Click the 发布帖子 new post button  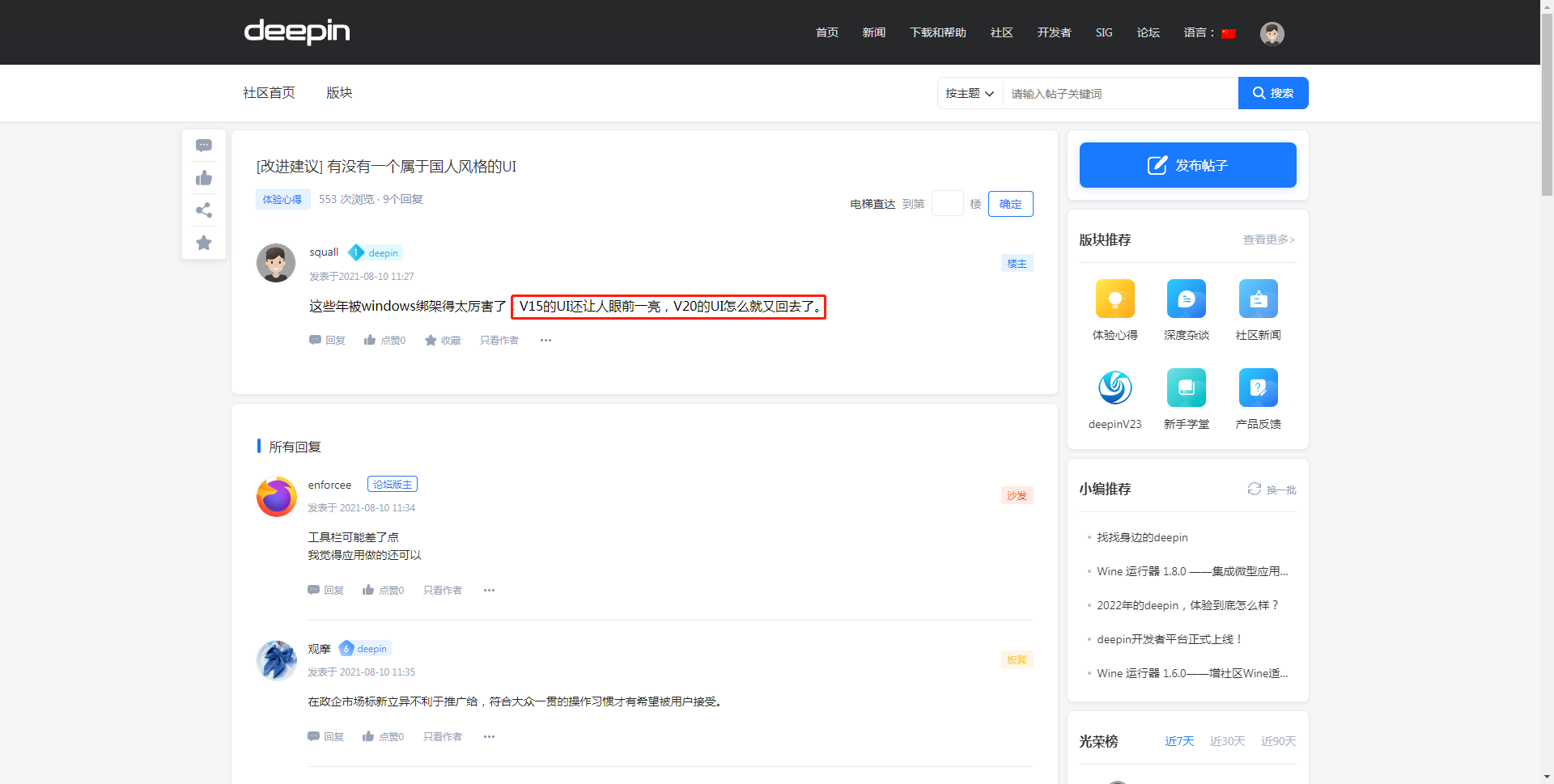click(x=1188, y=165)
